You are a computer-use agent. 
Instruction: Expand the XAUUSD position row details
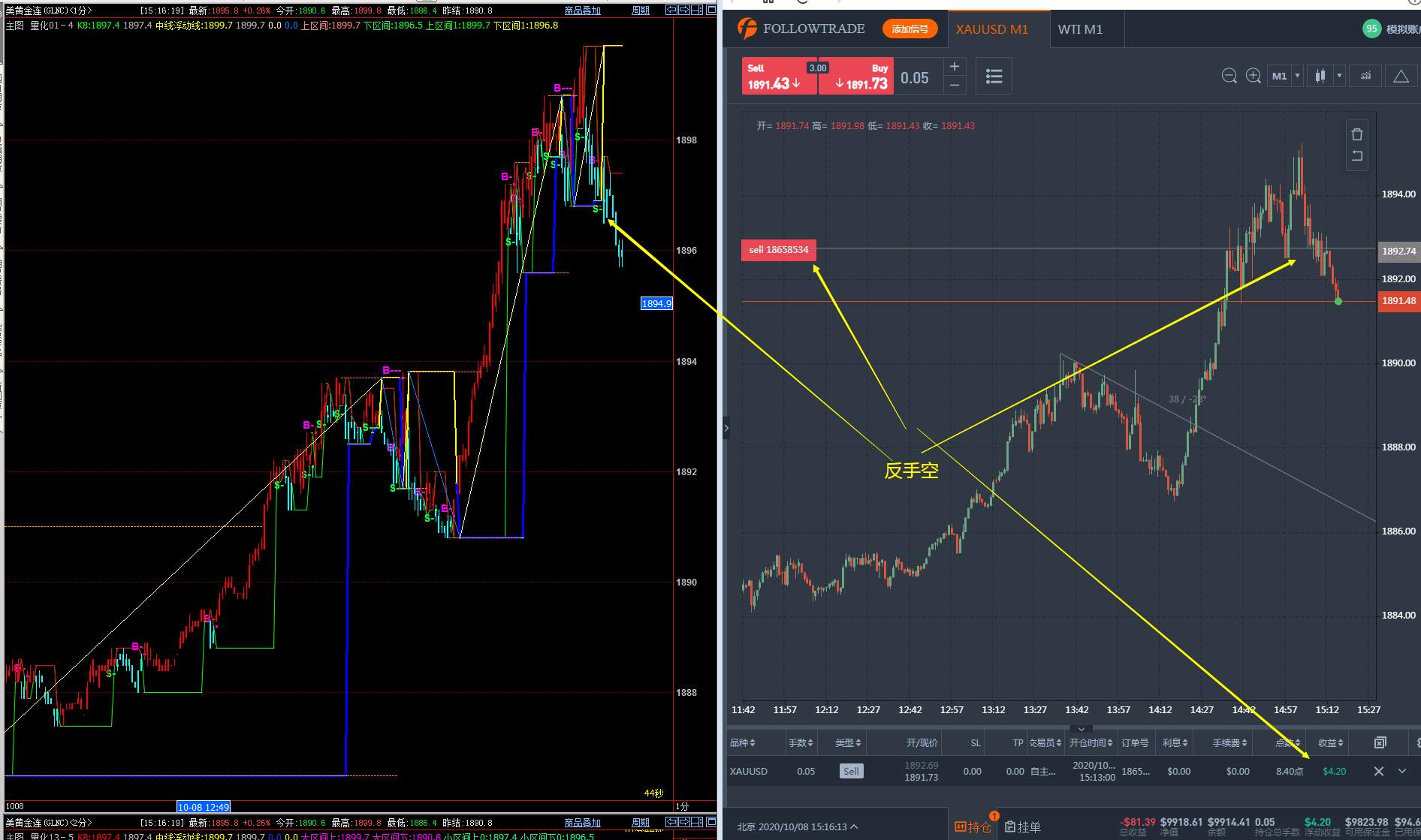[x=1401, y=771]
